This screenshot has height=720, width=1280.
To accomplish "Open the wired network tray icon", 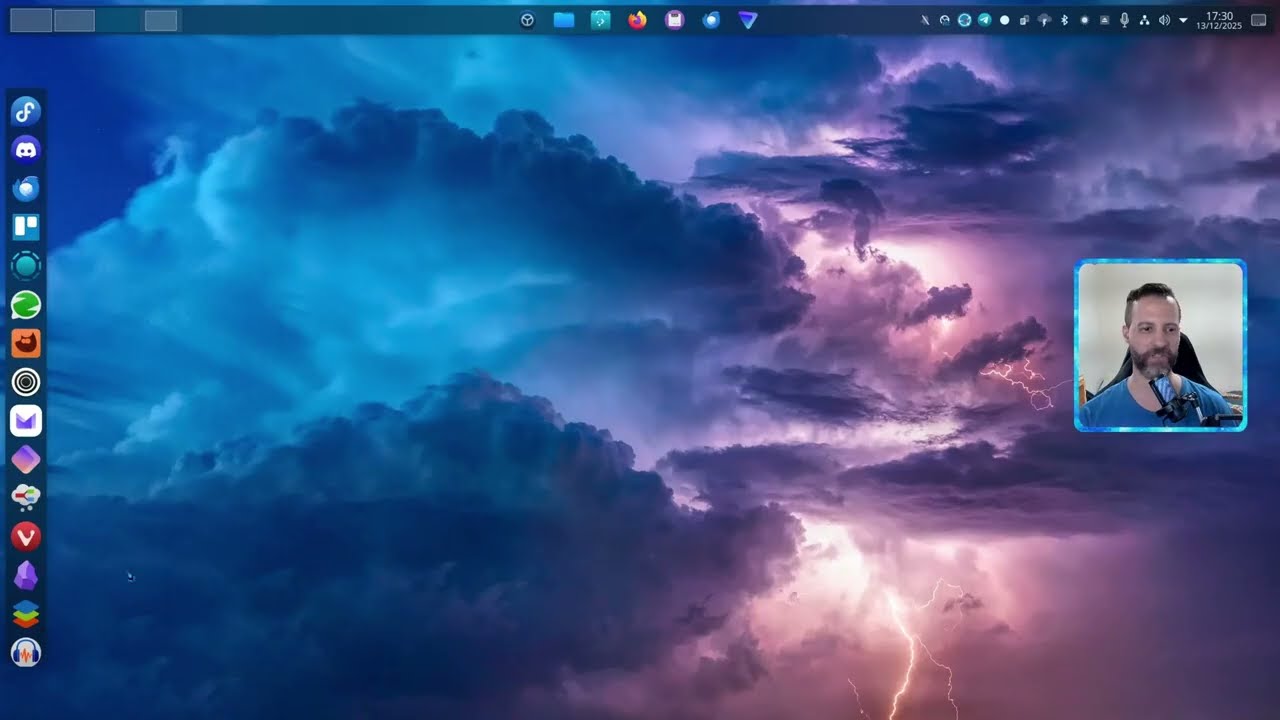I will point(1144,20).
